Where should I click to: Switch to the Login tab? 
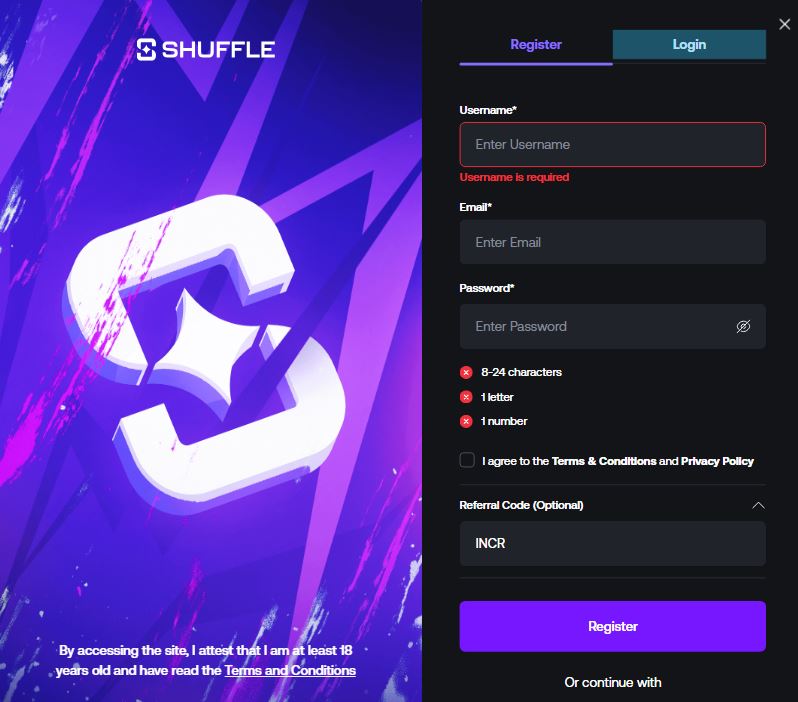pos(689,44)
